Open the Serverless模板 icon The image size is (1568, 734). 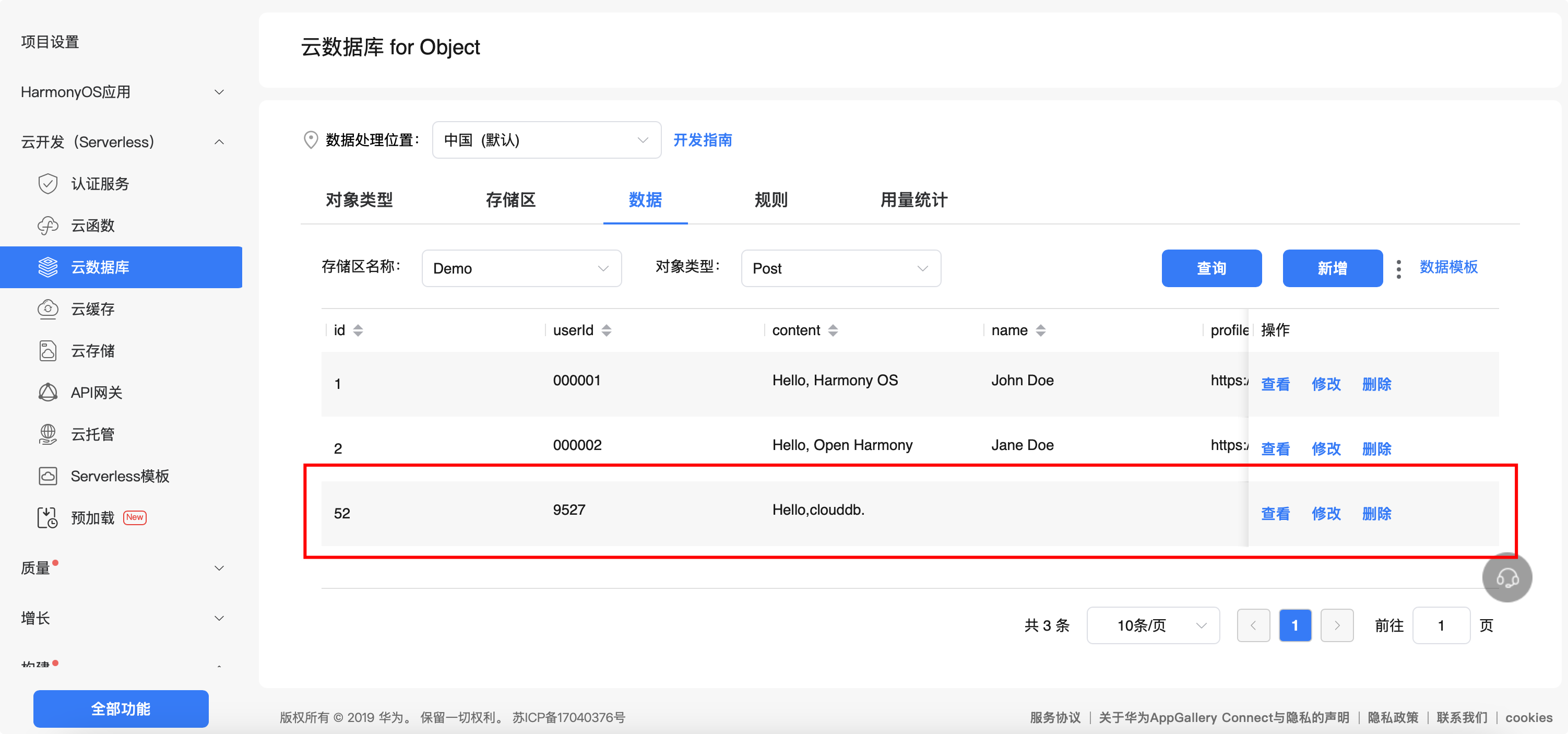click(x=48, y=476)
